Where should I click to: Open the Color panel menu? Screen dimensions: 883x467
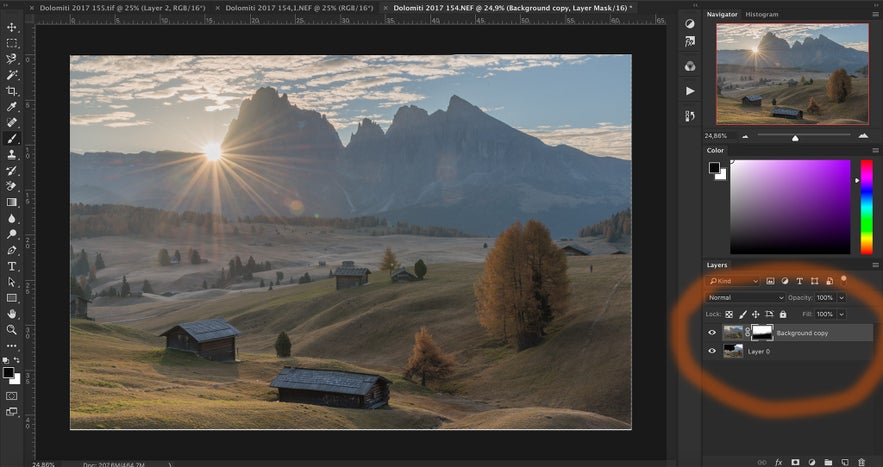click(x=875, y=150)
